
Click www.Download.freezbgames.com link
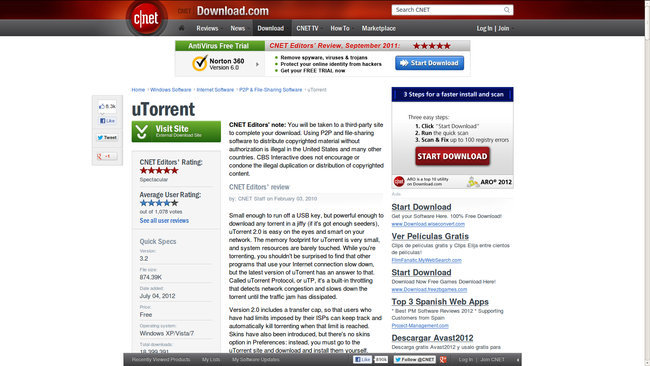click(x=429, y=289)
